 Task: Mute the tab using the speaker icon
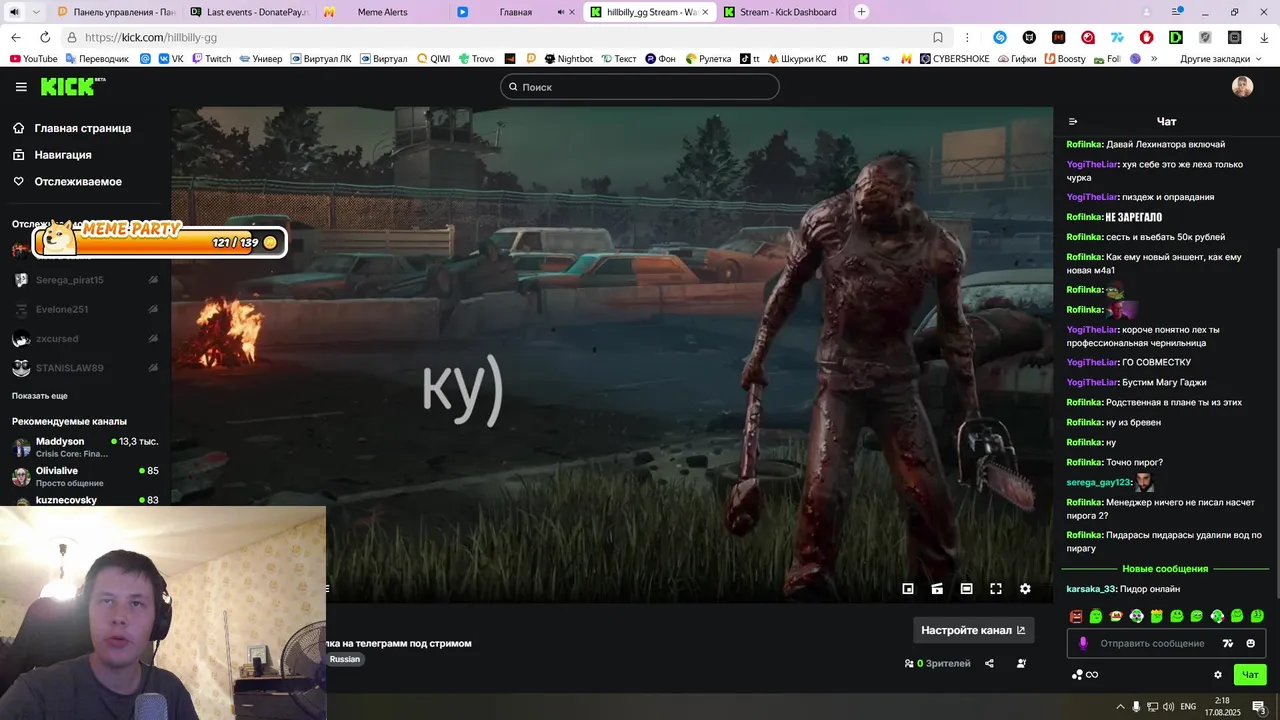coord(14,12)
